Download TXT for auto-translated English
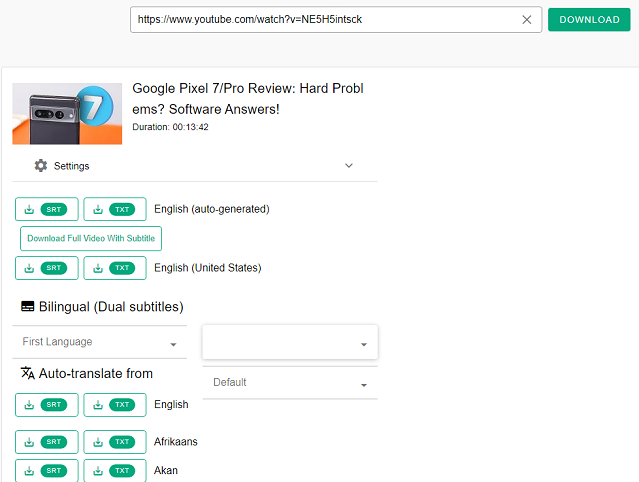Viewport: 639px width, 482px height. click(115, 405)
